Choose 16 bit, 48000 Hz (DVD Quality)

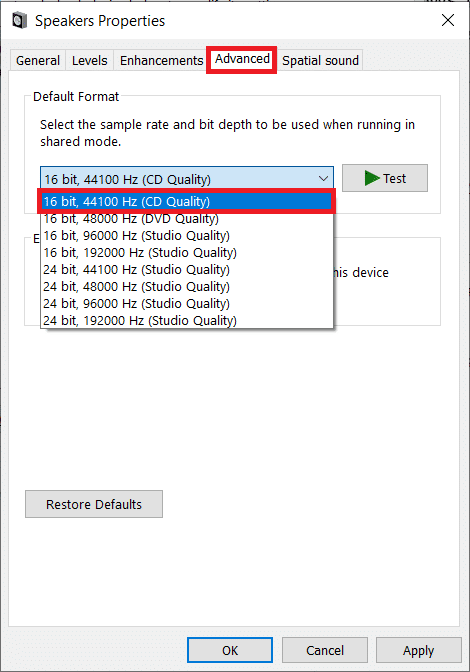pyautogui.click(x=187, y=219)
